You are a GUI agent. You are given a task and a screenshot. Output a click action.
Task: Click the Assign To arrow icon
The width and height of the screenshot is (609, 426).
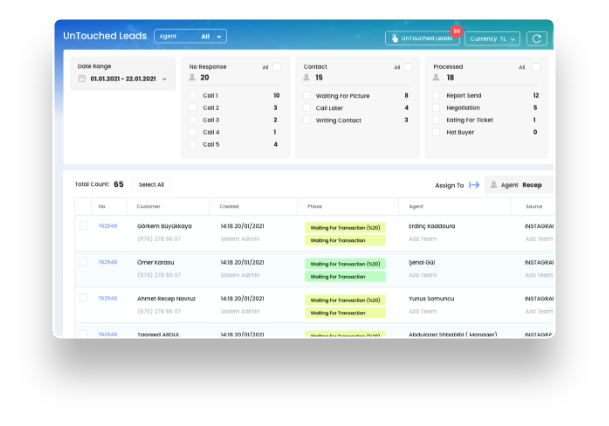coord(474,185)
